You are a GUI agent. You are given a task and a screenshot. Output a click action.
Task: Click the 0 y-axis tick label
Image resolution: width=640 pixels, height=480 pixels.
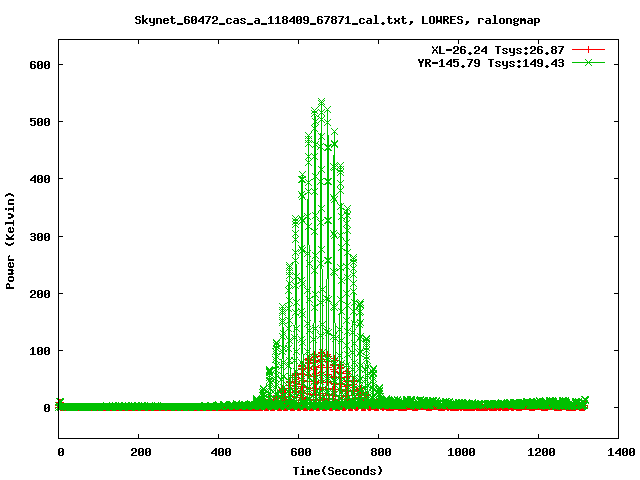tap(47, 408)
